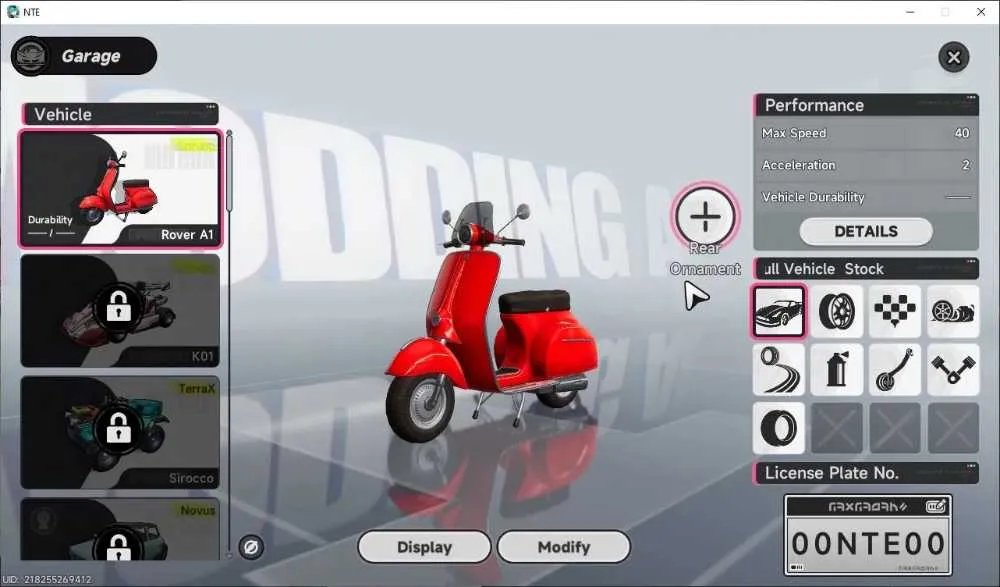
Task: Open the License Plate No. panel dots
Action: click(x=971, y=466)
